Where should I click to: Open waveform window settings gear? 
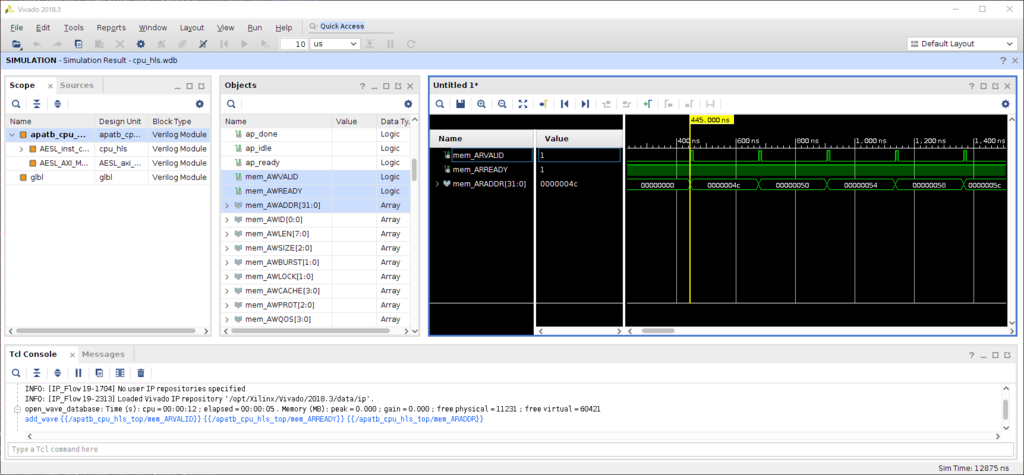click(x=1006, y=104)
